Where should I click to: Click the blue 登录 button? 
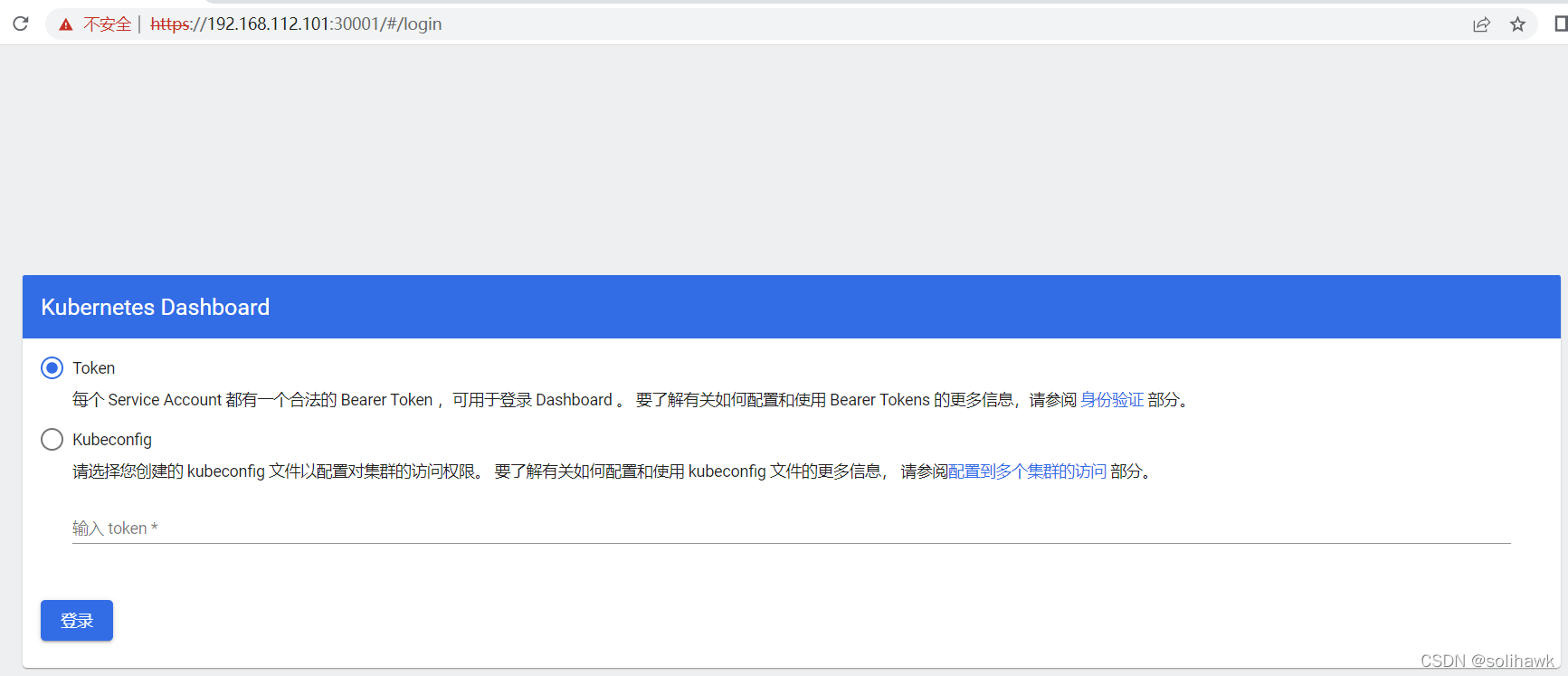tap(77, 620)
